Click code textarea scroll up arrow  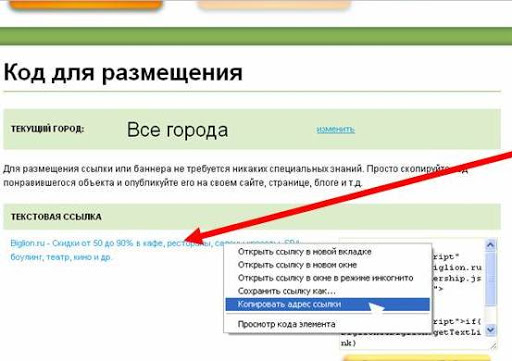point(490,245)
